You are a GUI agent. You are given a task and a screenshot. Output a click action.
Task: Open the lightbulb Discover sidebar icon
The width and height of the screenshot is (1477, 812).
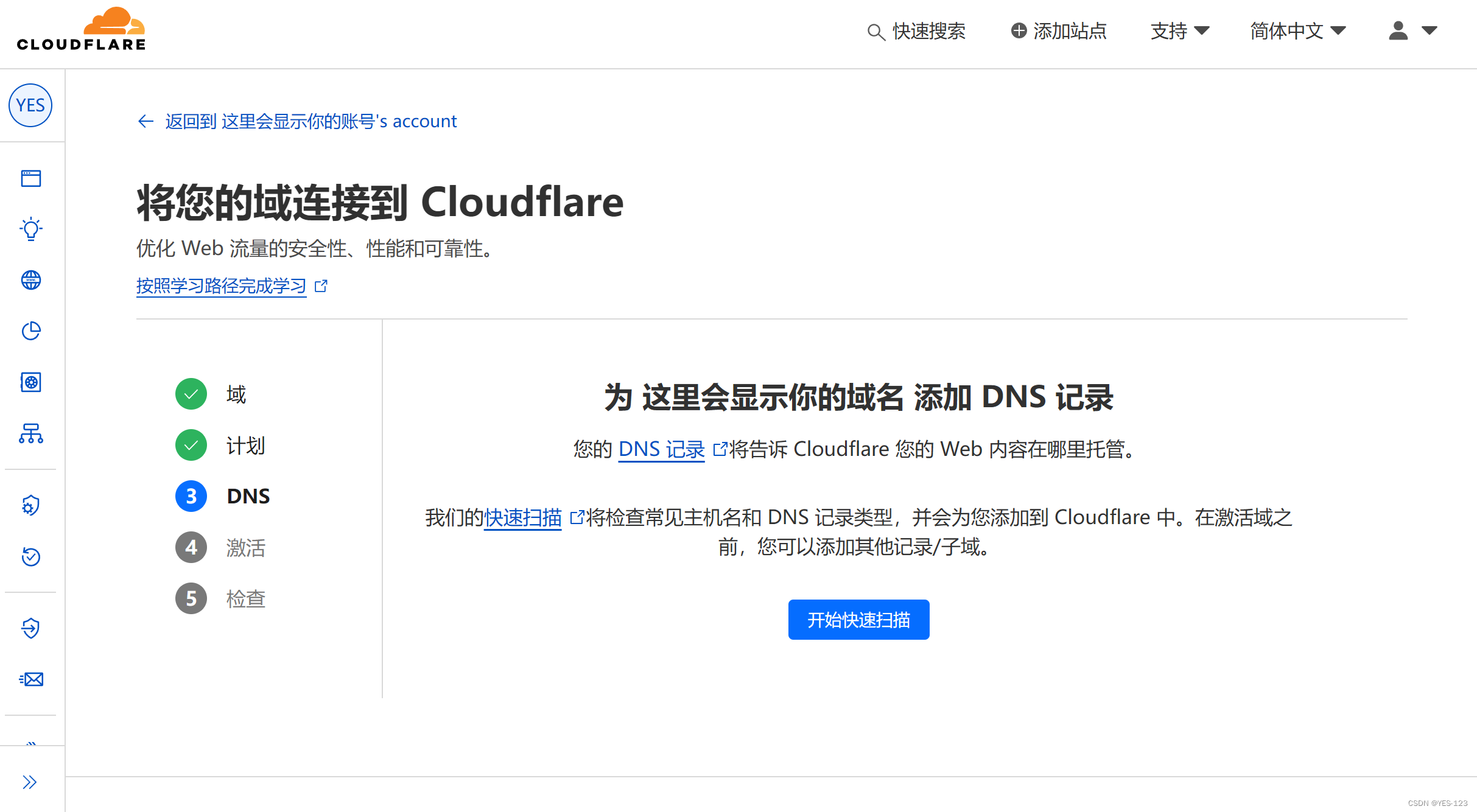pyautogui.click(x=31, y=229)
